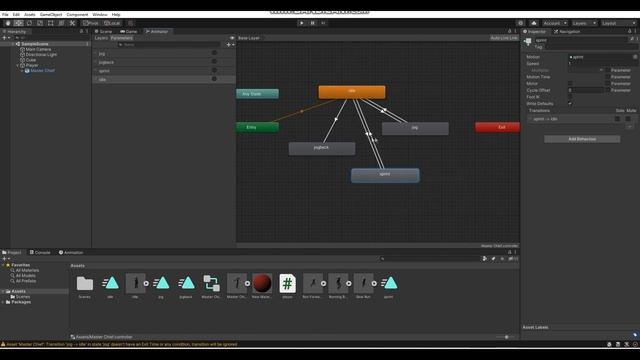Open the Collab services gear icon
This screenshot has height=360, width=640.
(520, 23)
